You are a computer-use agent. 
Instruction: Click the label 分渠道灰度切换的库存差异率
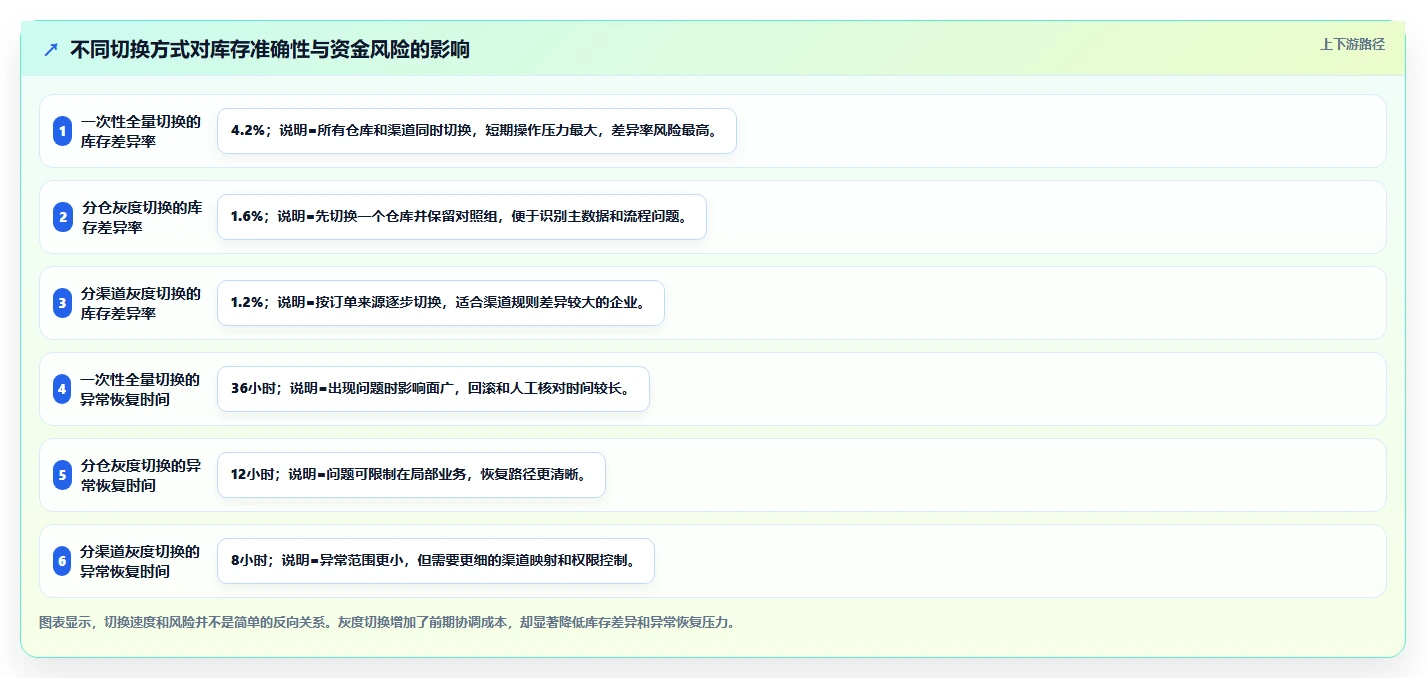[x=141, y=303]
